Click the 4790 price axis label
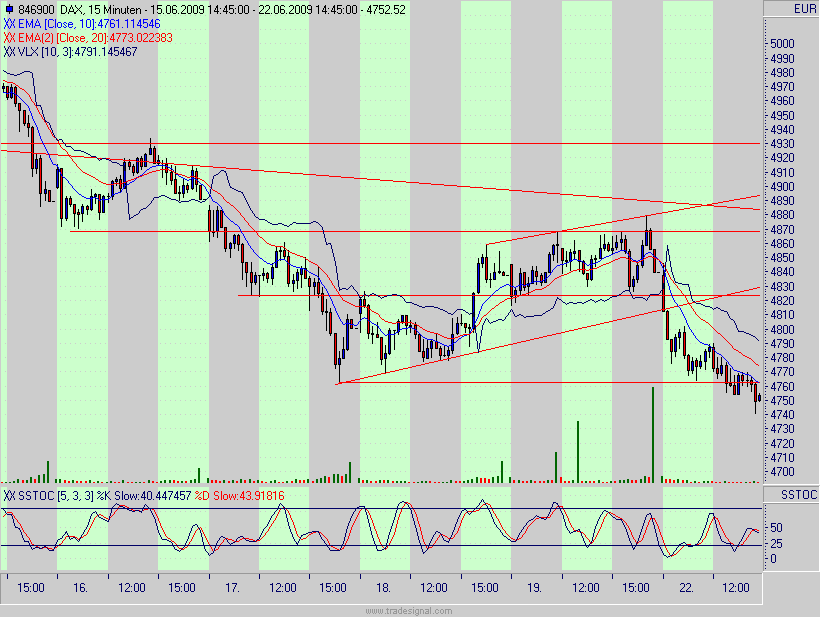 [x=782, y=344]
